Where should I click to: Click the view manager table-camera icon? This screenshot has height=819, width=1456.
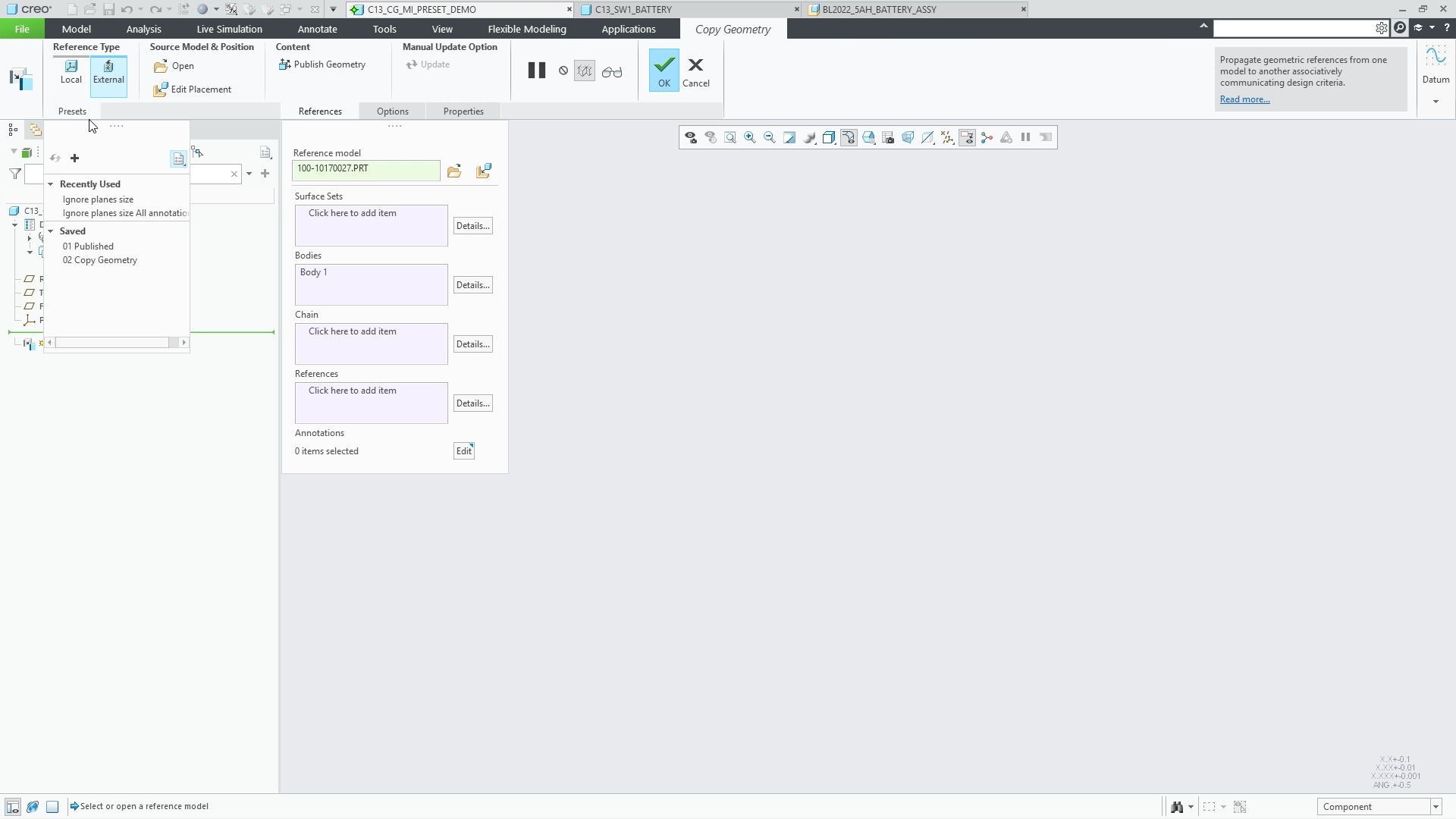[x=888, y=137]
